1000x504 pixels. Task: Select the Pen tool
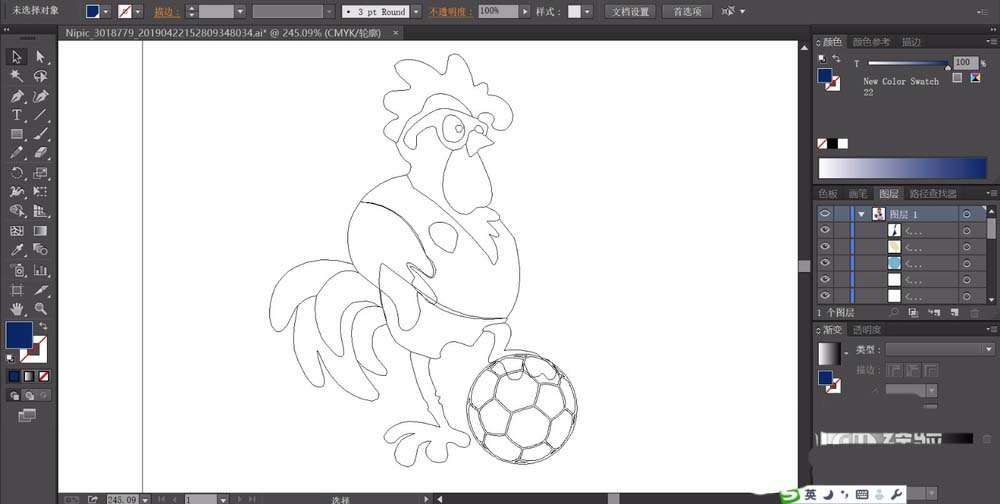pyautogui.click(x=17, y=96)
